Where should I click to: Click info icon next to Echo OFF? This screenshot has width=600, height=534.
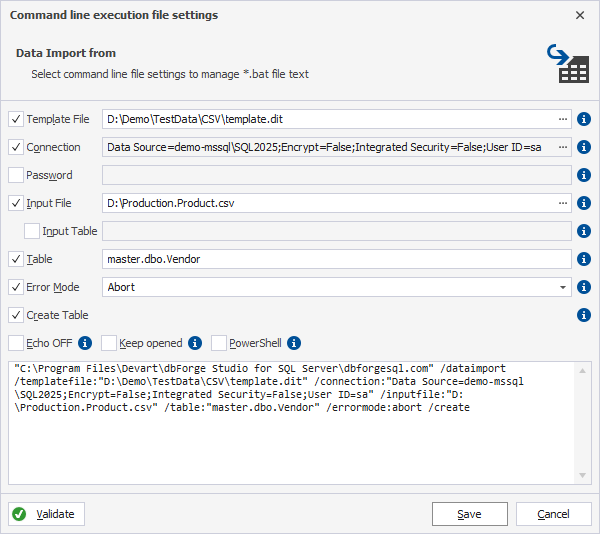point(85,343)
